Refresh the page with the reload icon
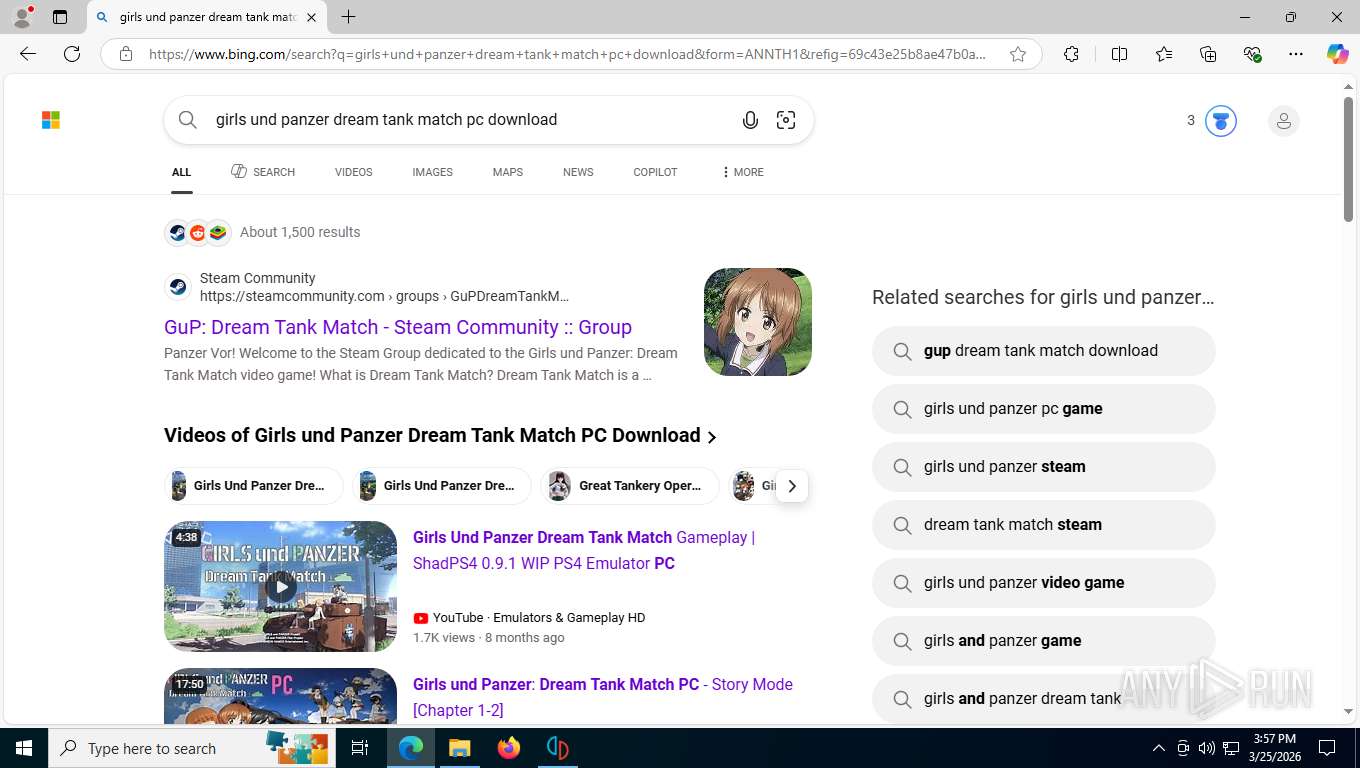This screenshot has width=1360, height=768. [x=72, y=54]
